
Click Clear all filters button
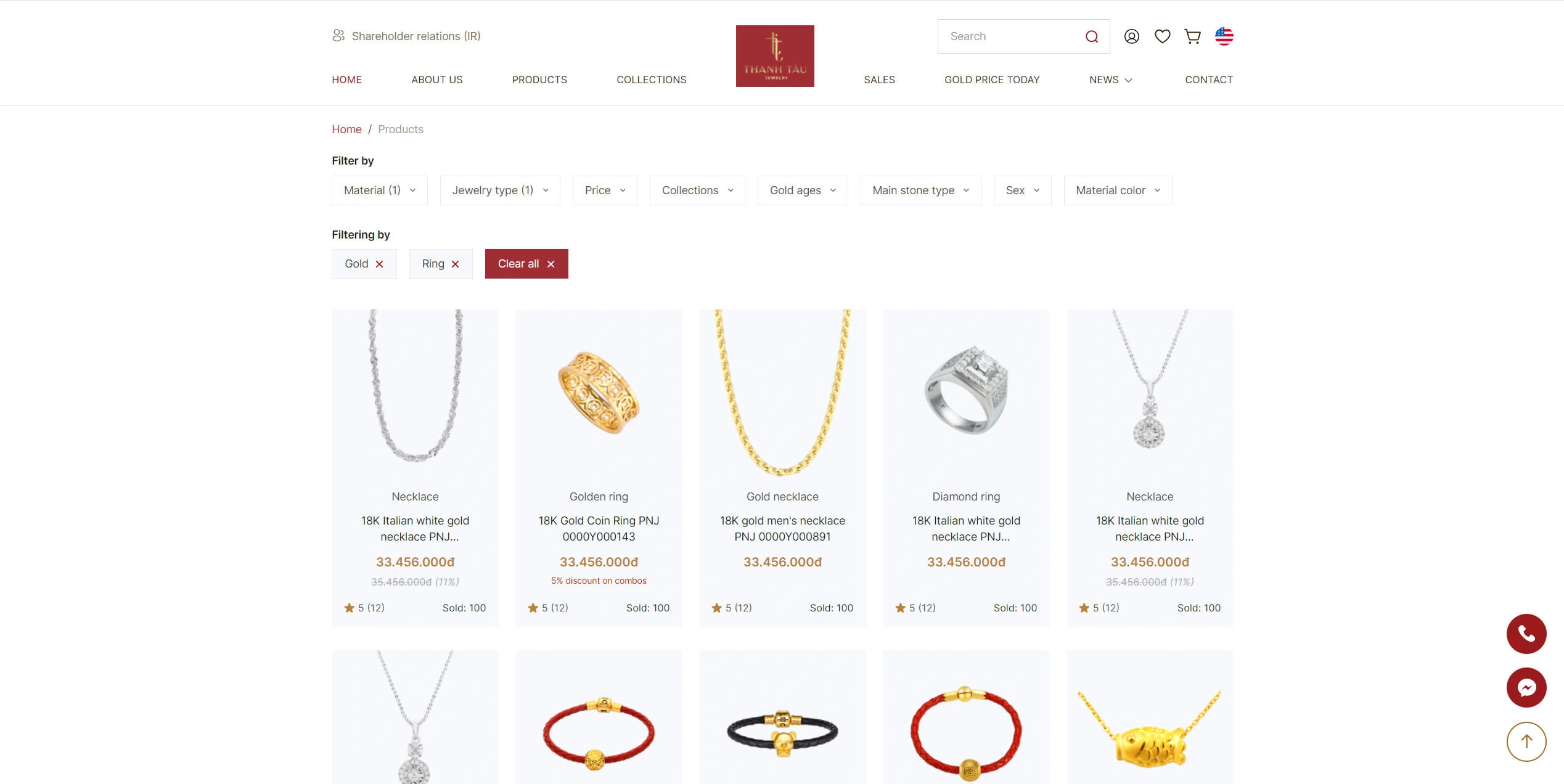[526, 264]
